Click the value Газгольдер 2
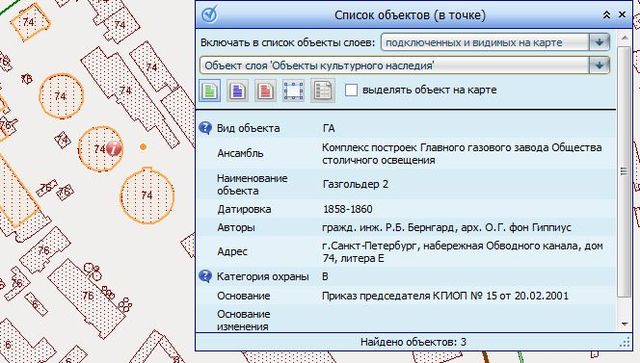 tap(355, 184)
